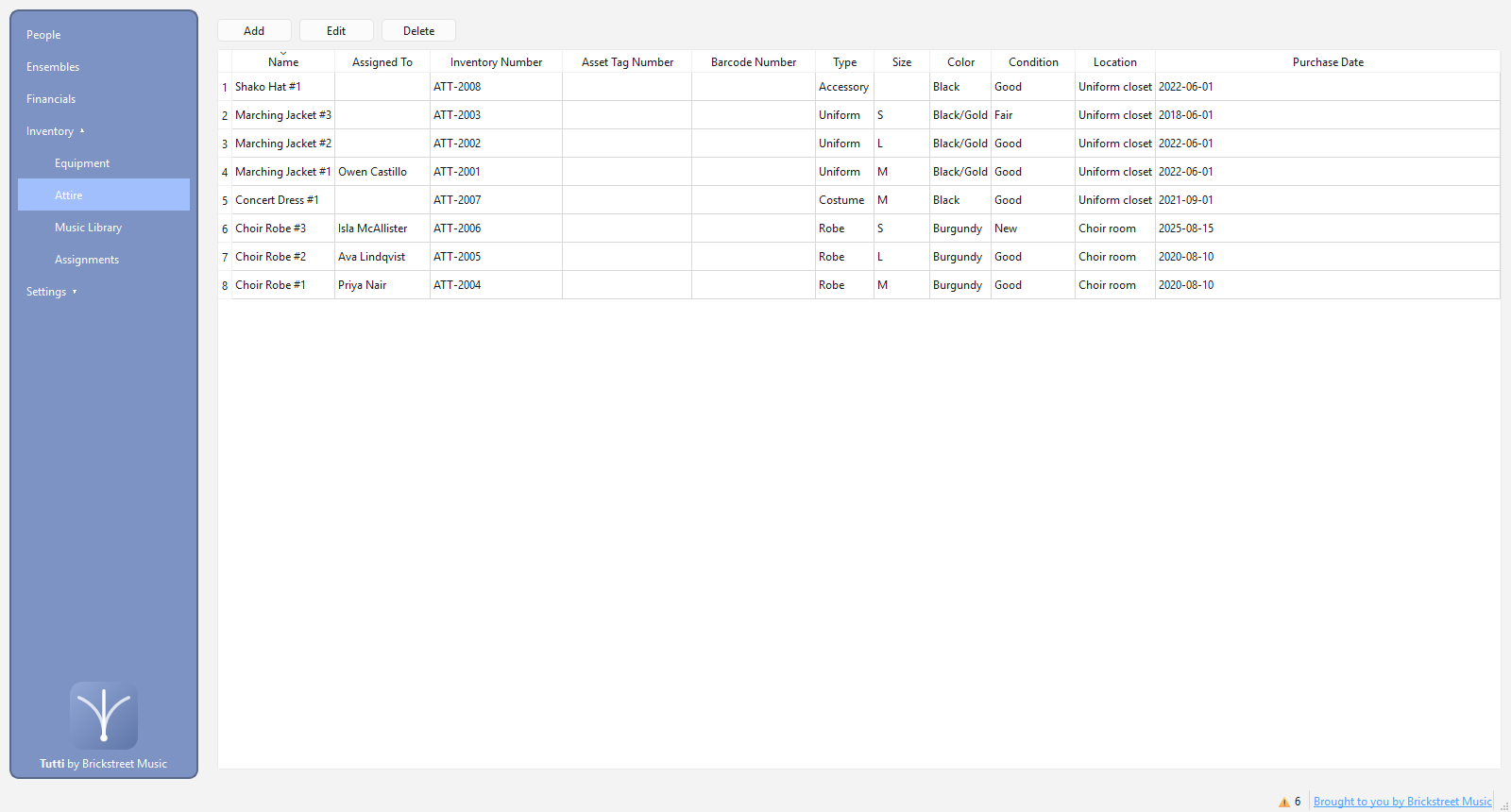Select the Marching Jacket #2 name cell
The height and width of the screenshot is (812, 1511).
click(x=283, y=144)
